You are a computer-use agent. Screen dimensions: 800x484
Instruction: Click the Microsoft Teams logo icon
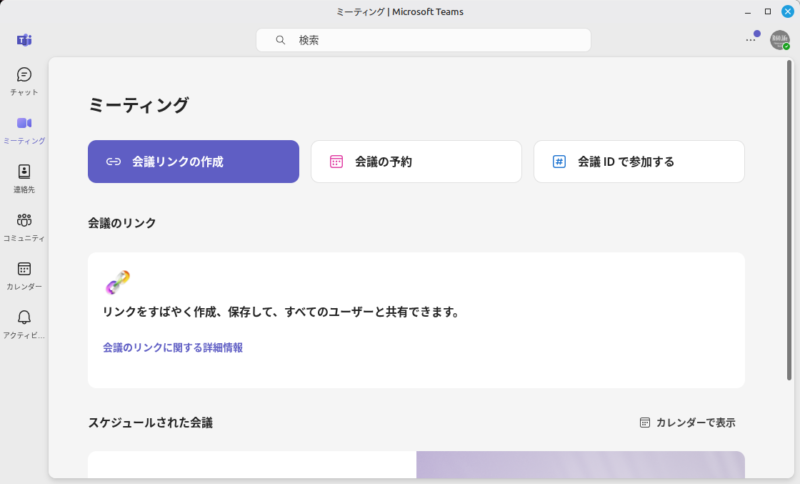(24, 40)
